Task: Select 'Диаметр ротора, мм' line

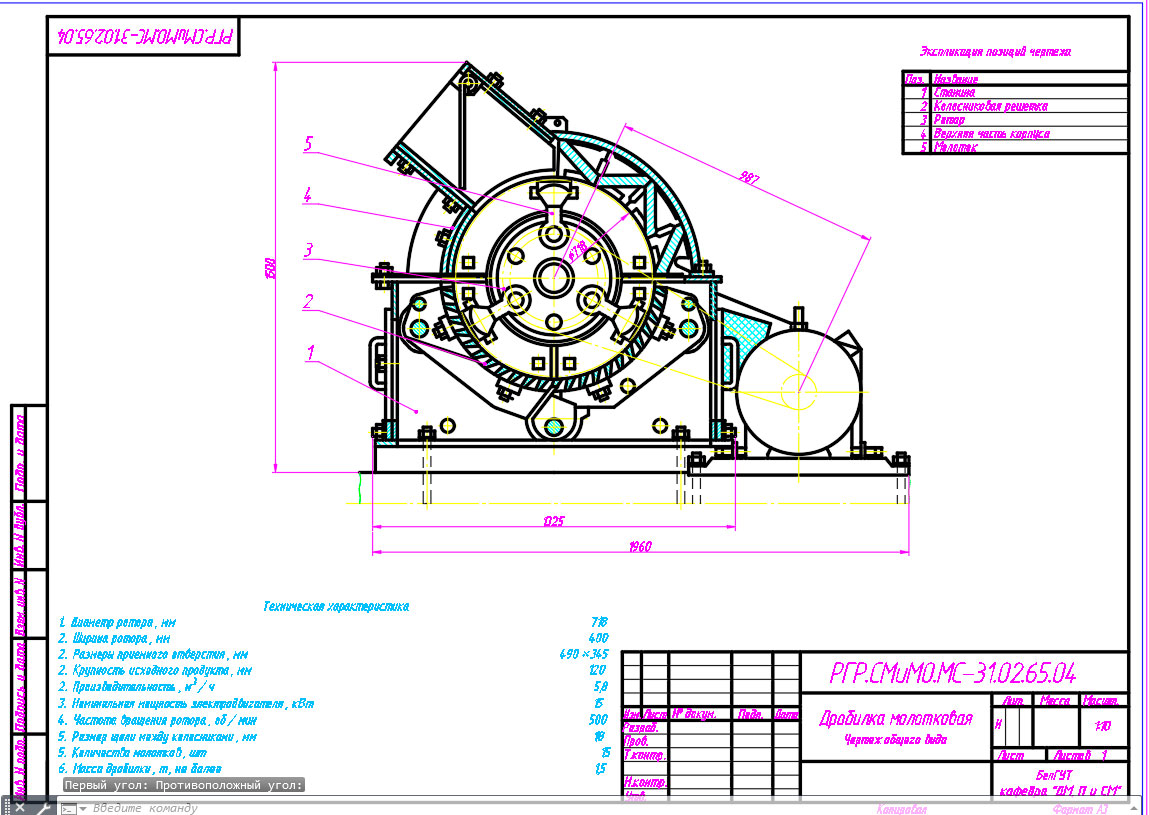Action: pos(117,622)
